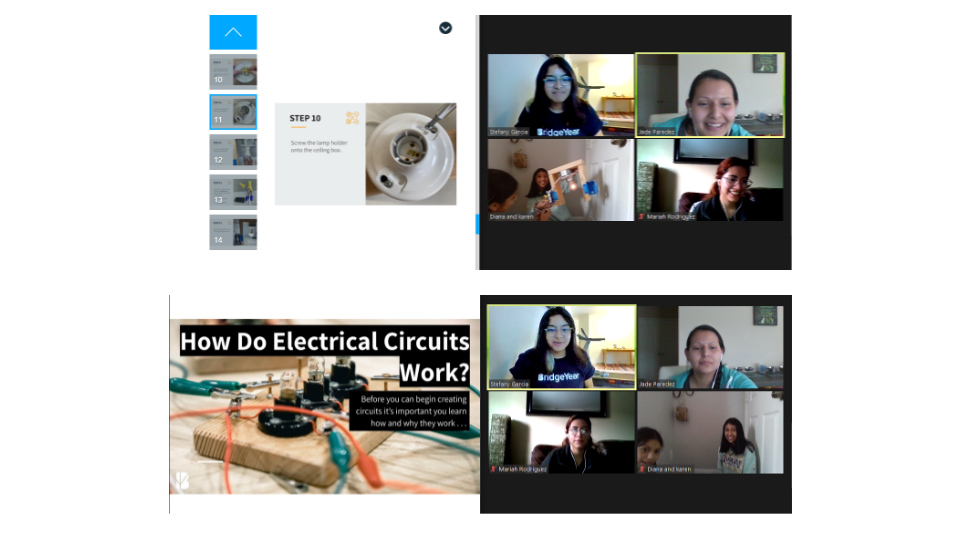Expand the dark circular down-chevron button

tap(445, 28)
